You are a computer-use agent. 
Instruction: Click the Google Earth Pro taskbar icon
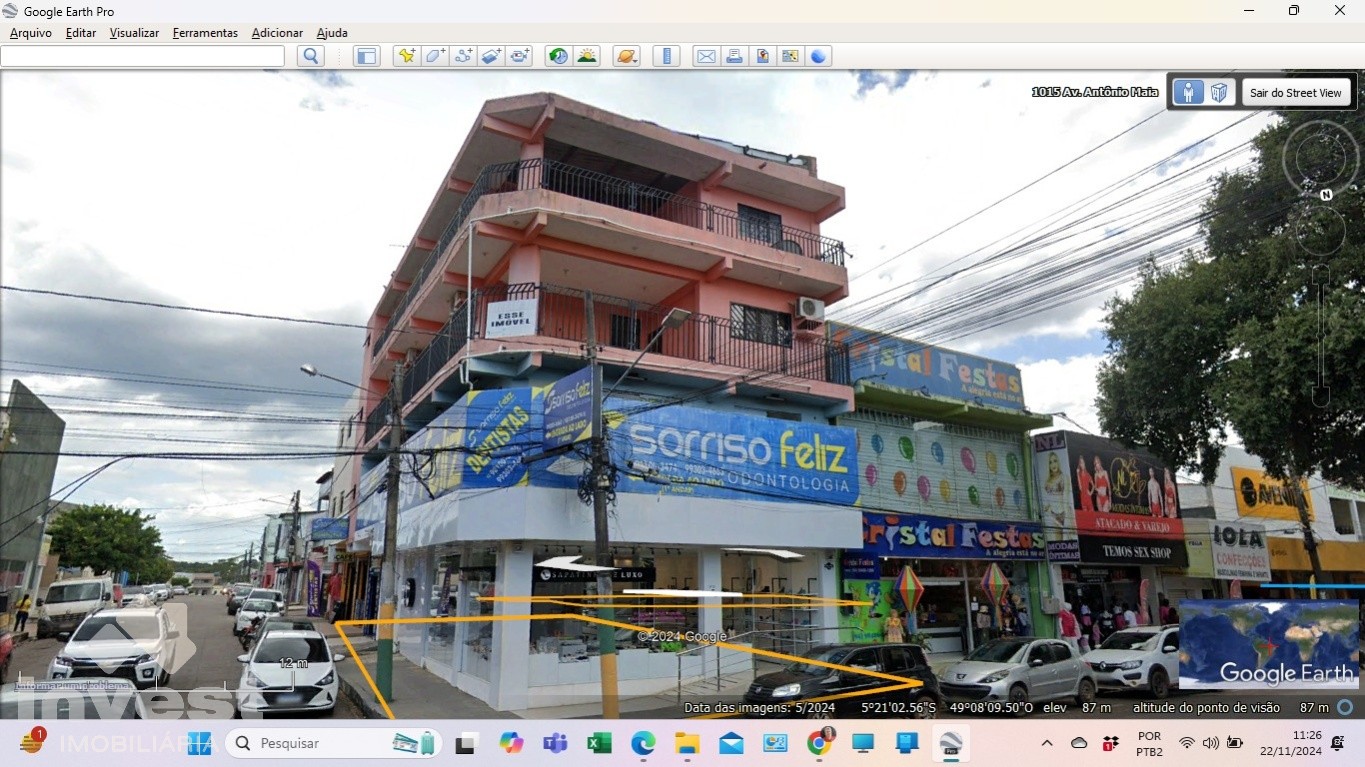950,743
